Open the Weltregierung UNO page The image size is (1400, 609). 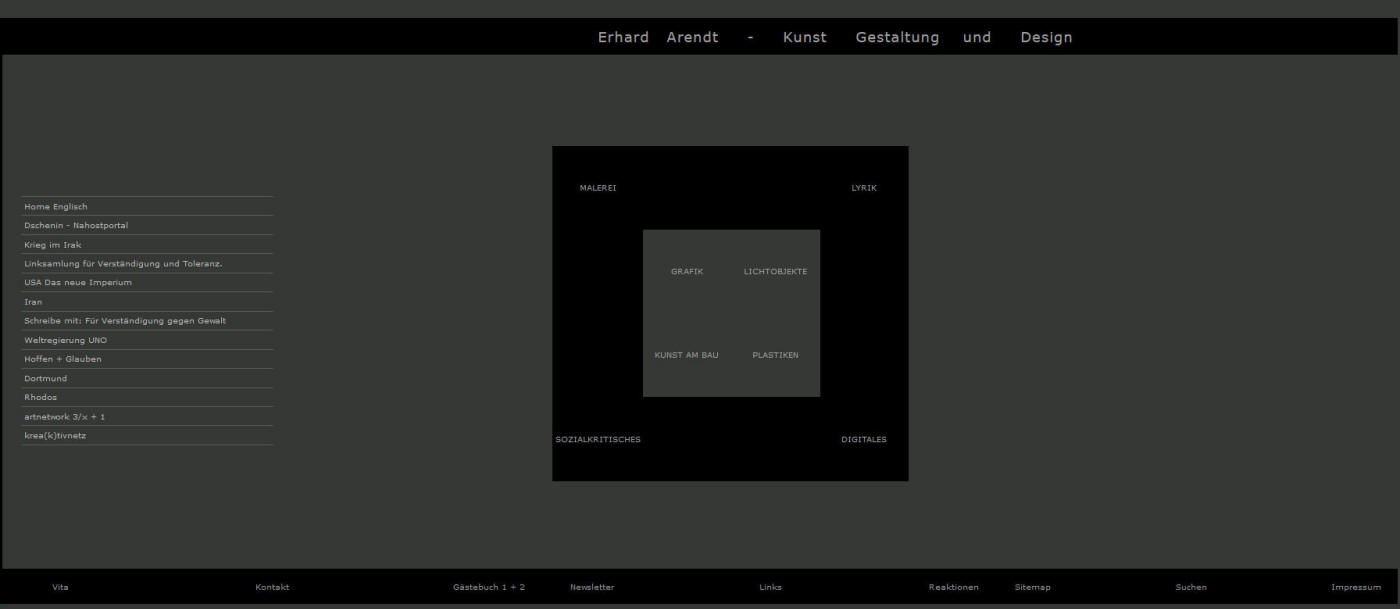pos(66,340)
